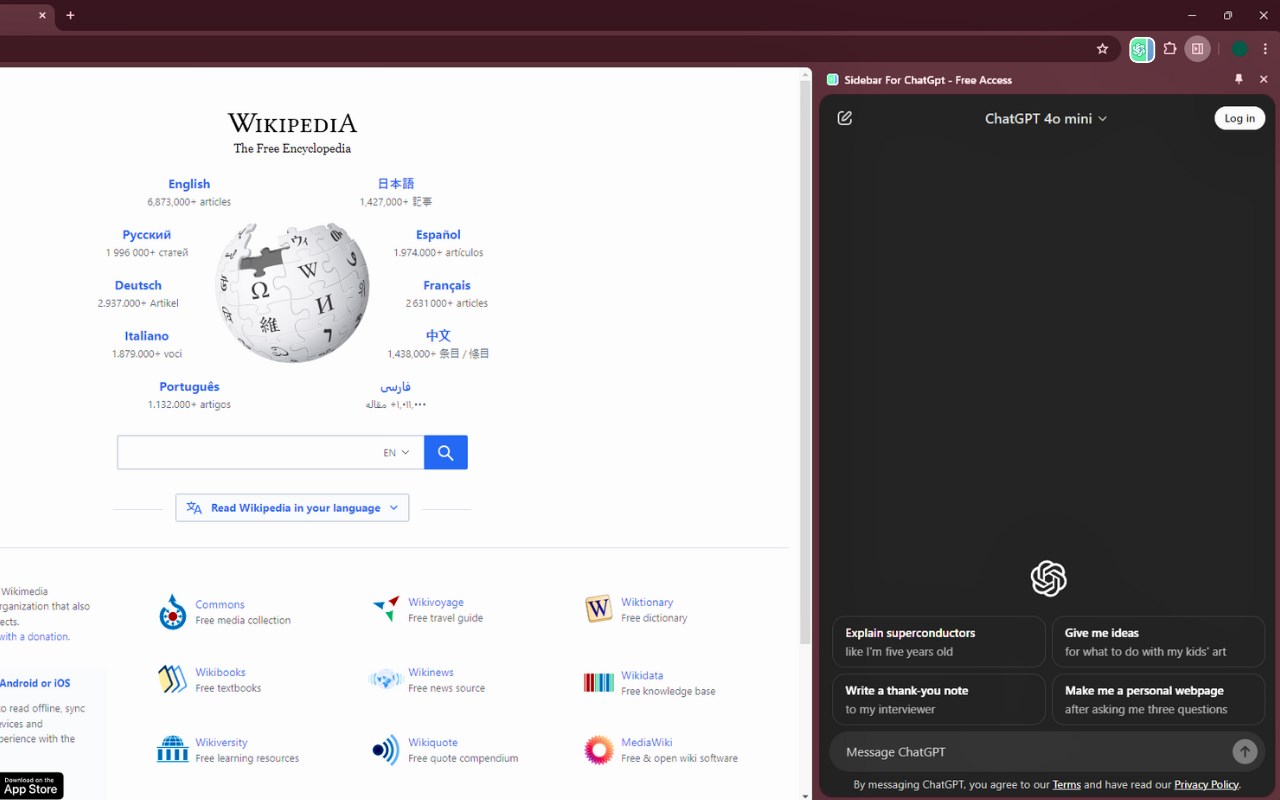Open the ChatGPT sidebar extension icon

(1142, 49)
